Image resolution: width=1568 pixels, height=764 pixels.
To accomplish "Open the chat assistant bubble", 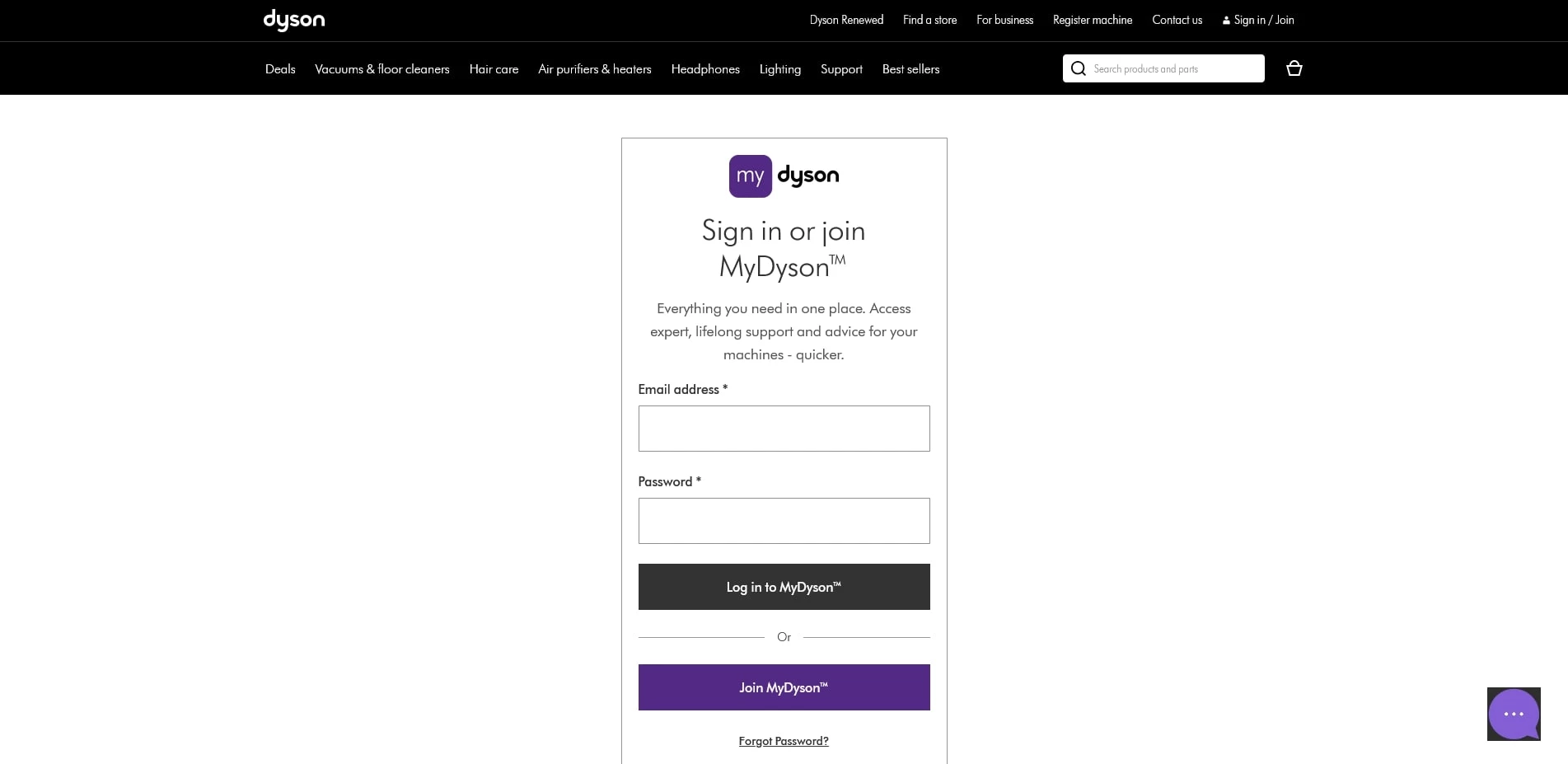I will point(1513,714).
